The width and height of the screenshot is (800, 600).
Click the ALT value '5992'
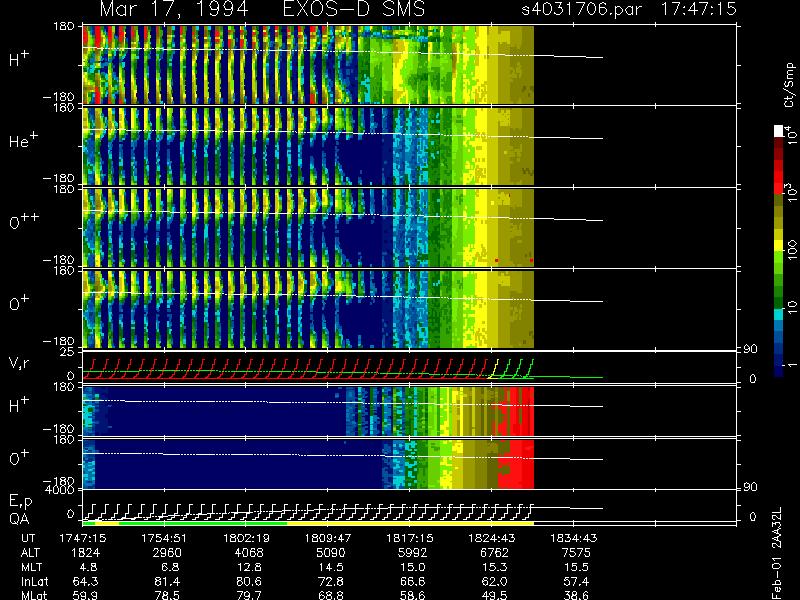[412, 553]
